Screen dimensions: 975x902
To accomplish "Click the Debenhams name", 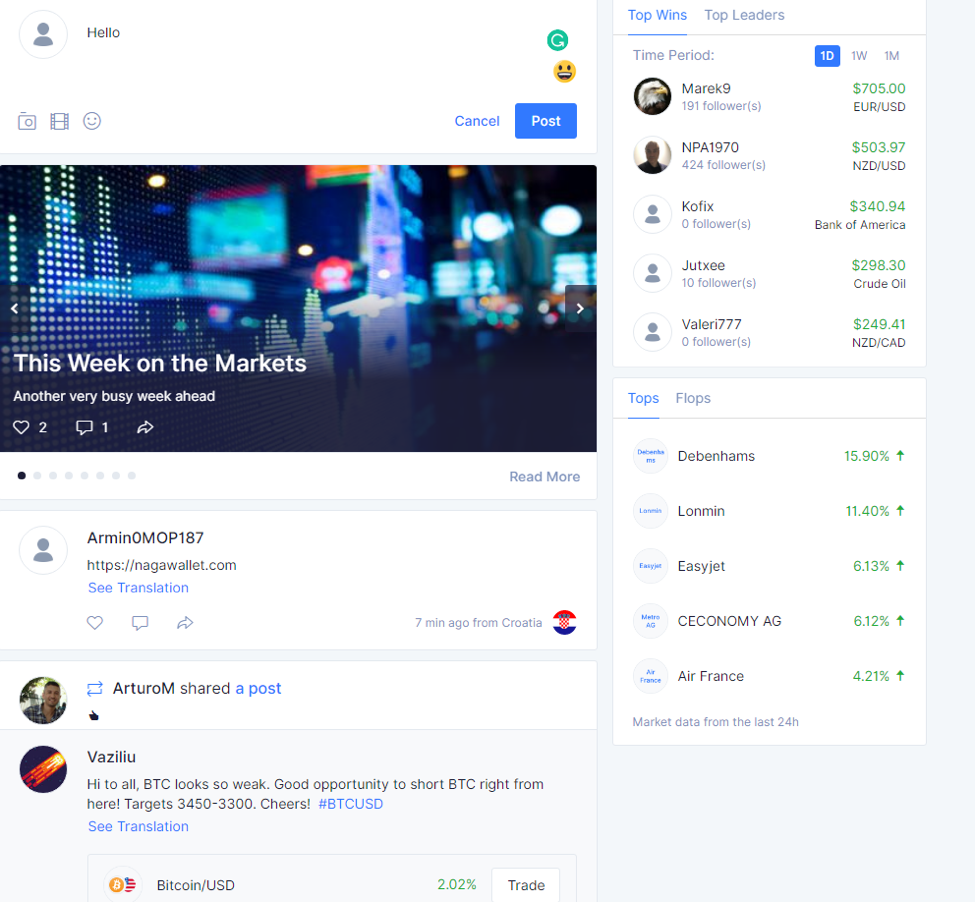I will pos(716,456).
